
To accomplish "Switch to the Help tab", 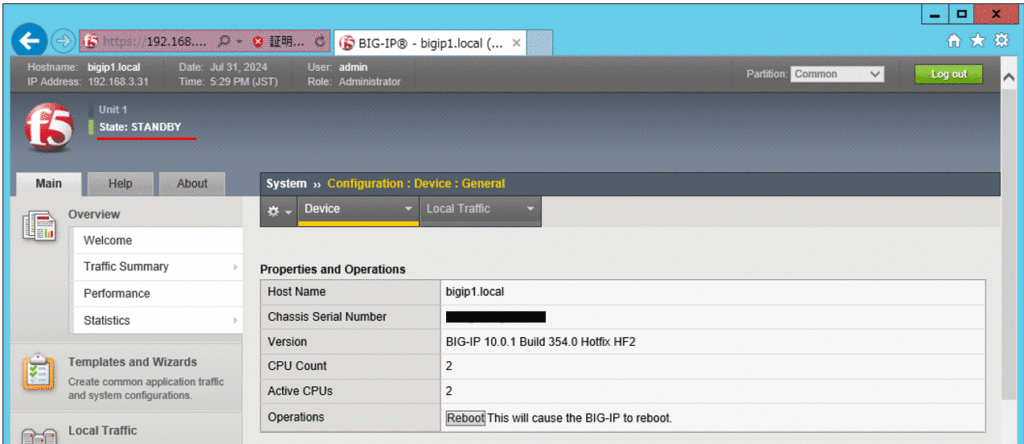I will 120,183.
